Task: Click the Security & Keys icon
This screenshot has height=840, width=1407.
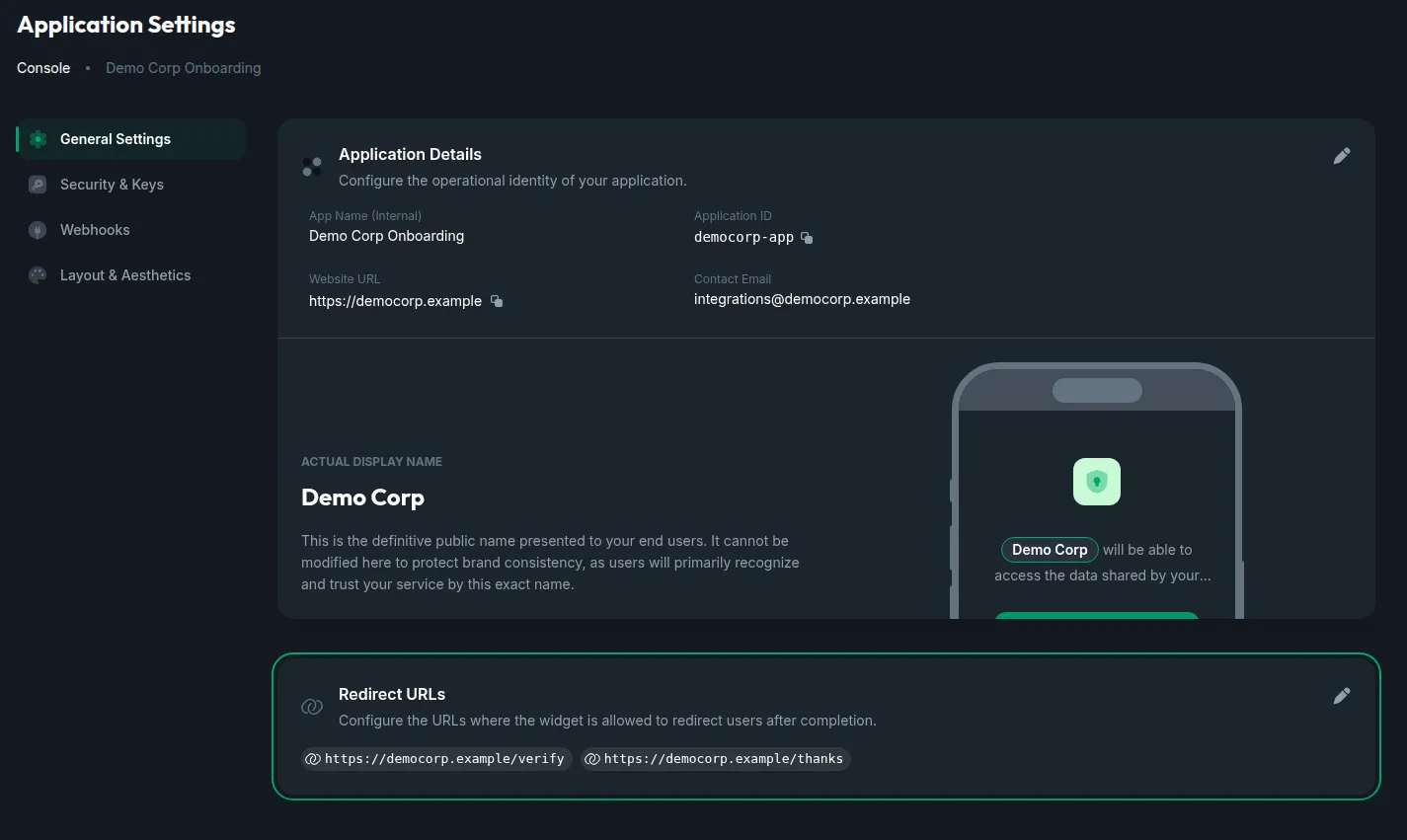Action: tap(38, 185)
